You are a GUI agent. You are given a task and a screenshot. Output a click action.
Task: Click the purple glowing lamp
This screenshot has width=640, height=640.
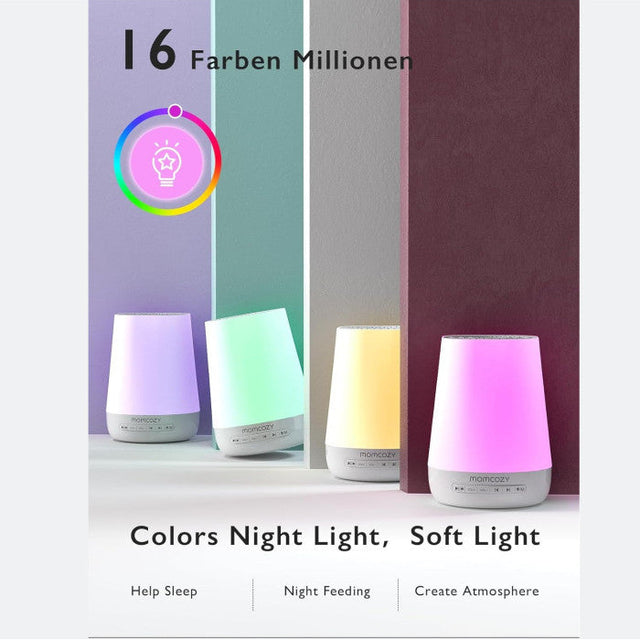[153, 378]
